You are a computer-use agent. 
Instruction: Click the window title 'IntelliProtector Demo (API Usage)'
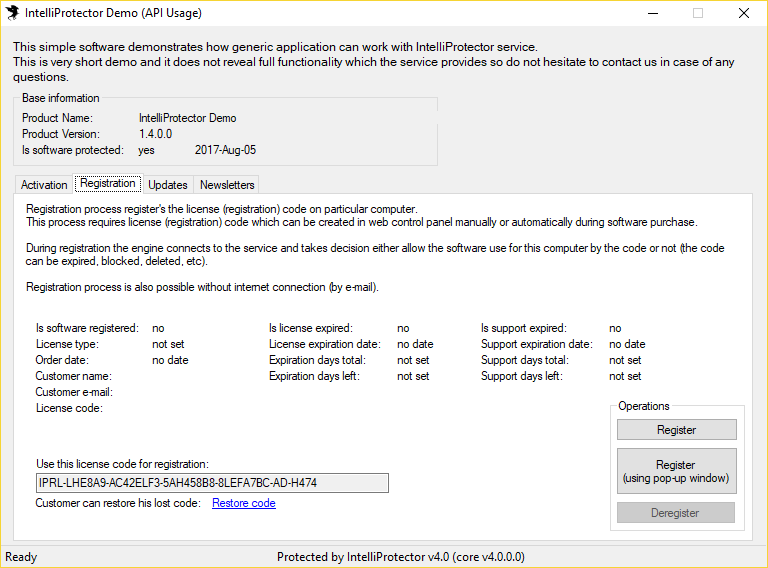[x=113, y=13]
